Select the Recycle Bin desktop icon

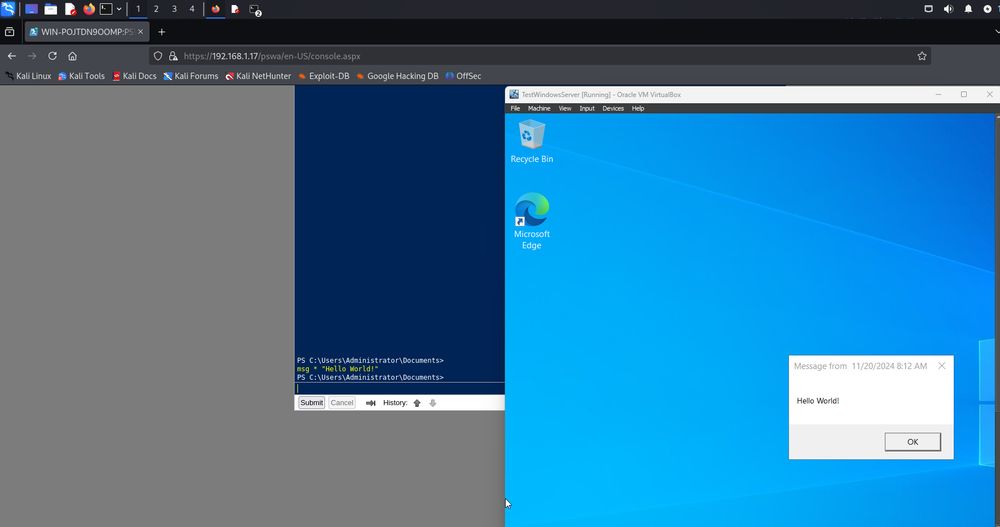[x=532, y=142]
